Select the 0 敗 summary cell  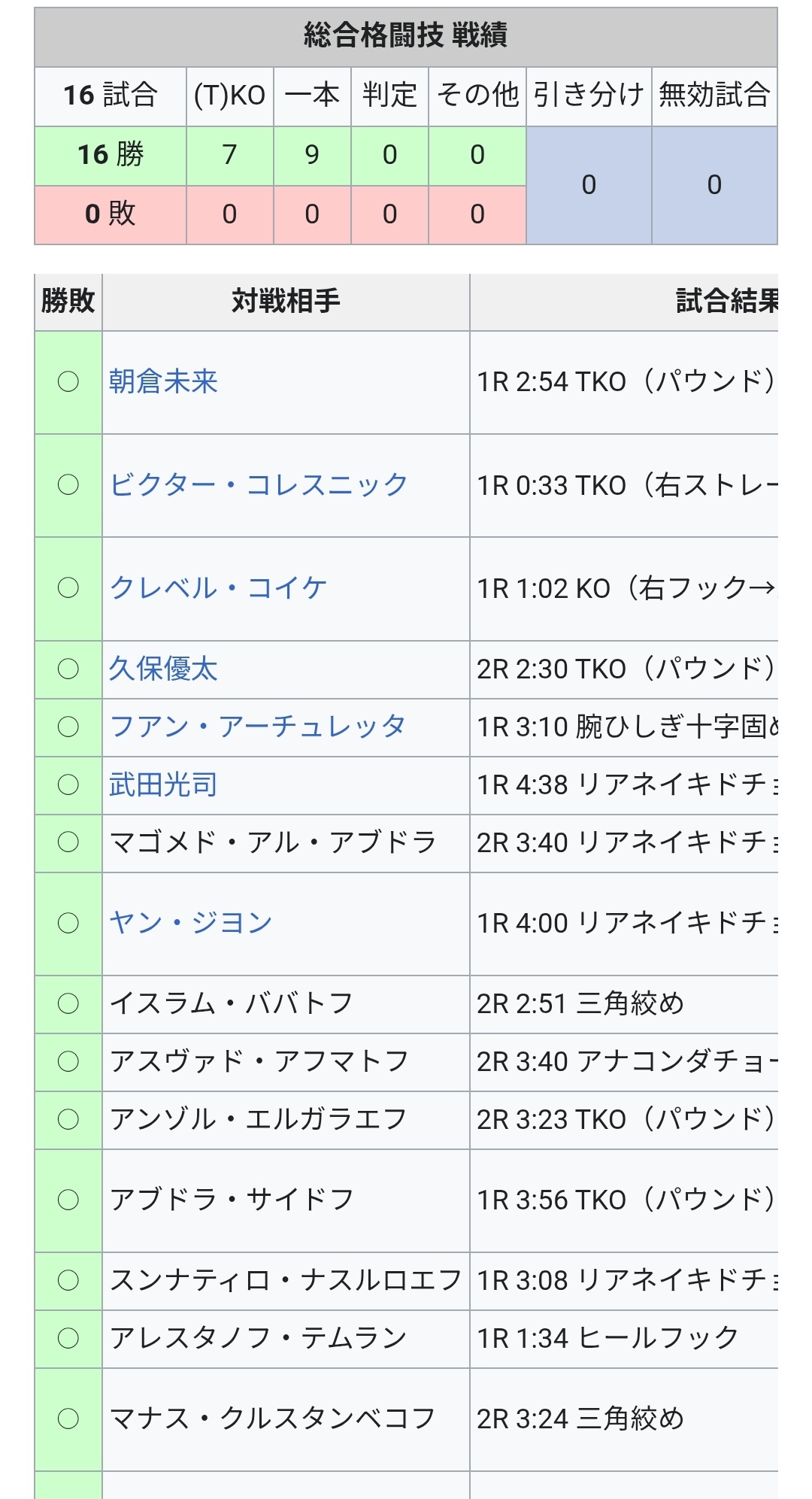111,214
